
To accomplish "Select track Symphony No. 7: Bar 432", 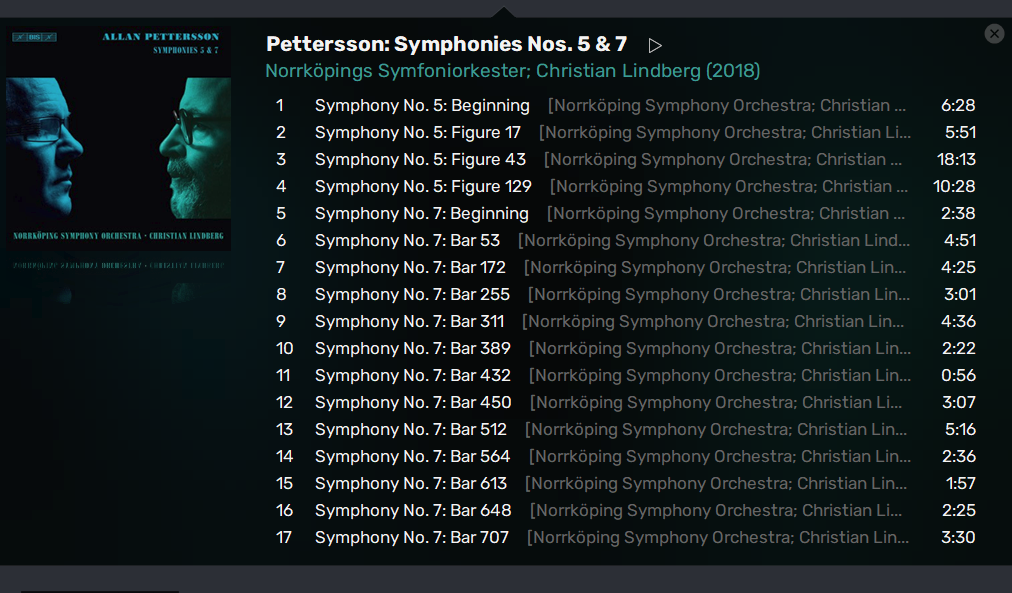I will 412,375.
